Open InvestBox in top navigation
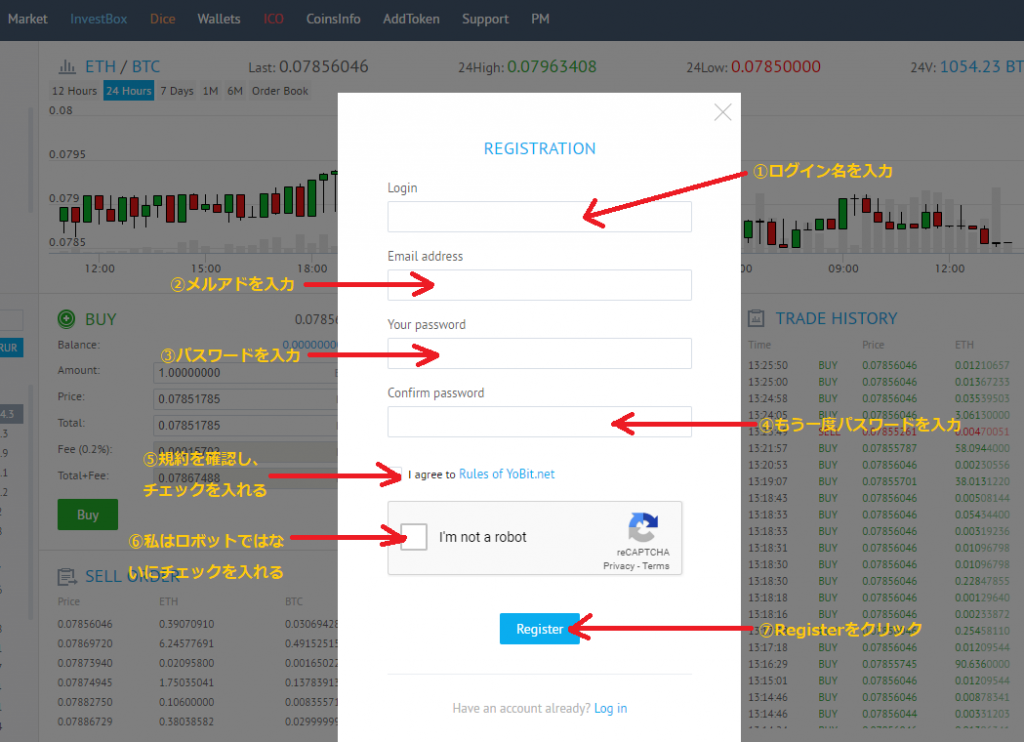 pos(99,19)
